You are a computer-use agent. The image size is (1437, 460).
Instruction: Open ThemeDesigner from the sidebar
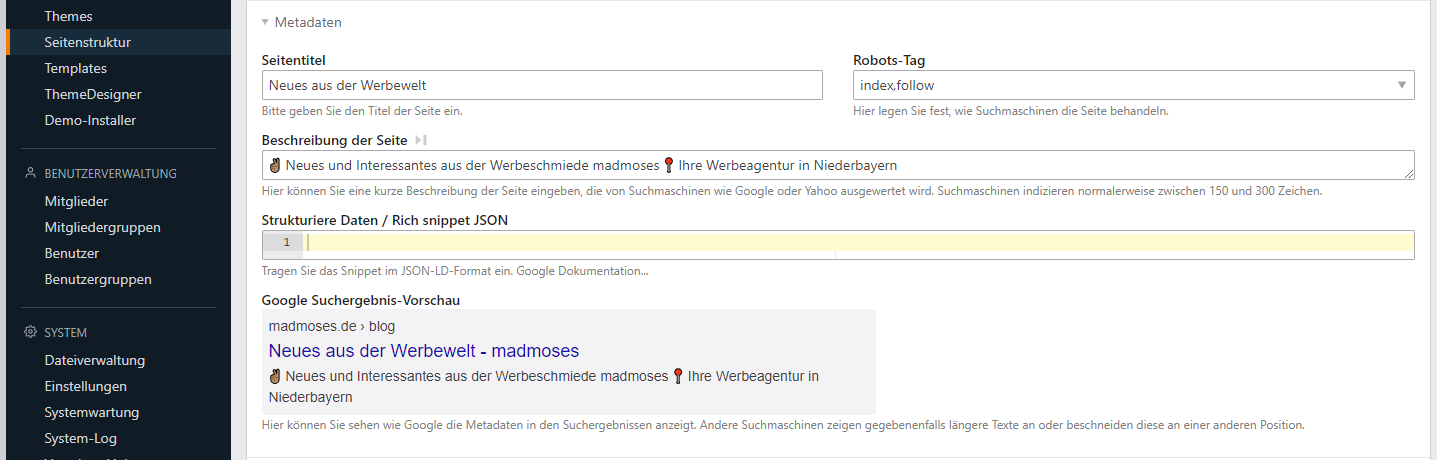(92, 94)
